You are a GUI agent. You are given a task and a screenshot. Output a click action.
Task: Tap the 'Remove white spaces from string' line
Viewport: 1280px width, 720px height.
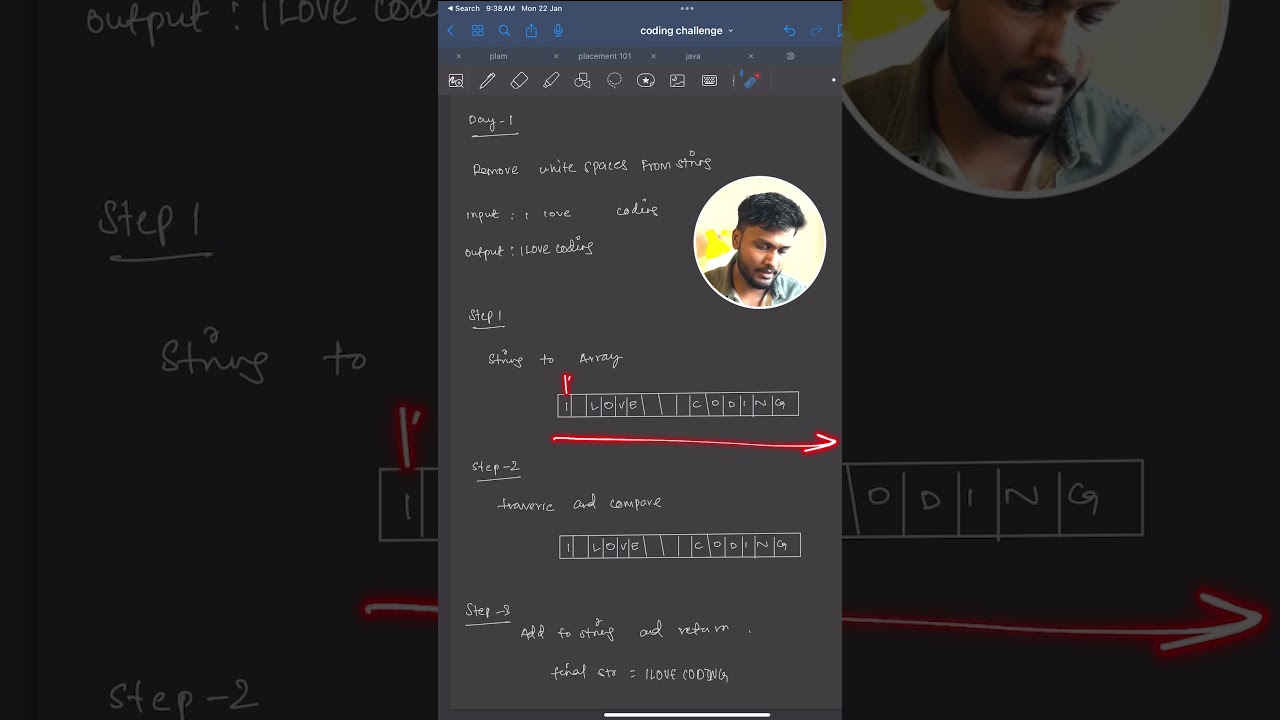[592, 164]
